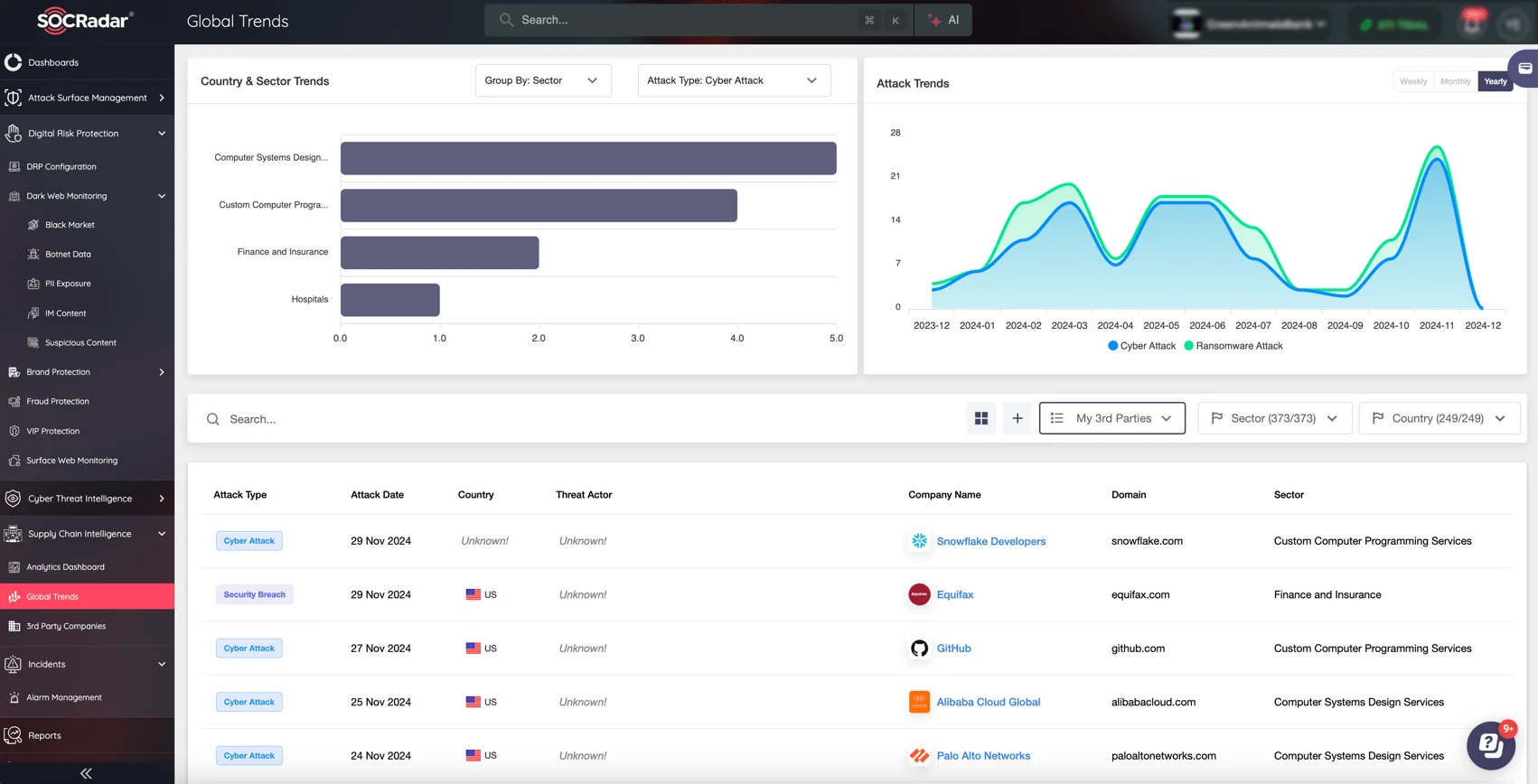
Task: Select the Weekly trend view
Action: [1413, 81]
